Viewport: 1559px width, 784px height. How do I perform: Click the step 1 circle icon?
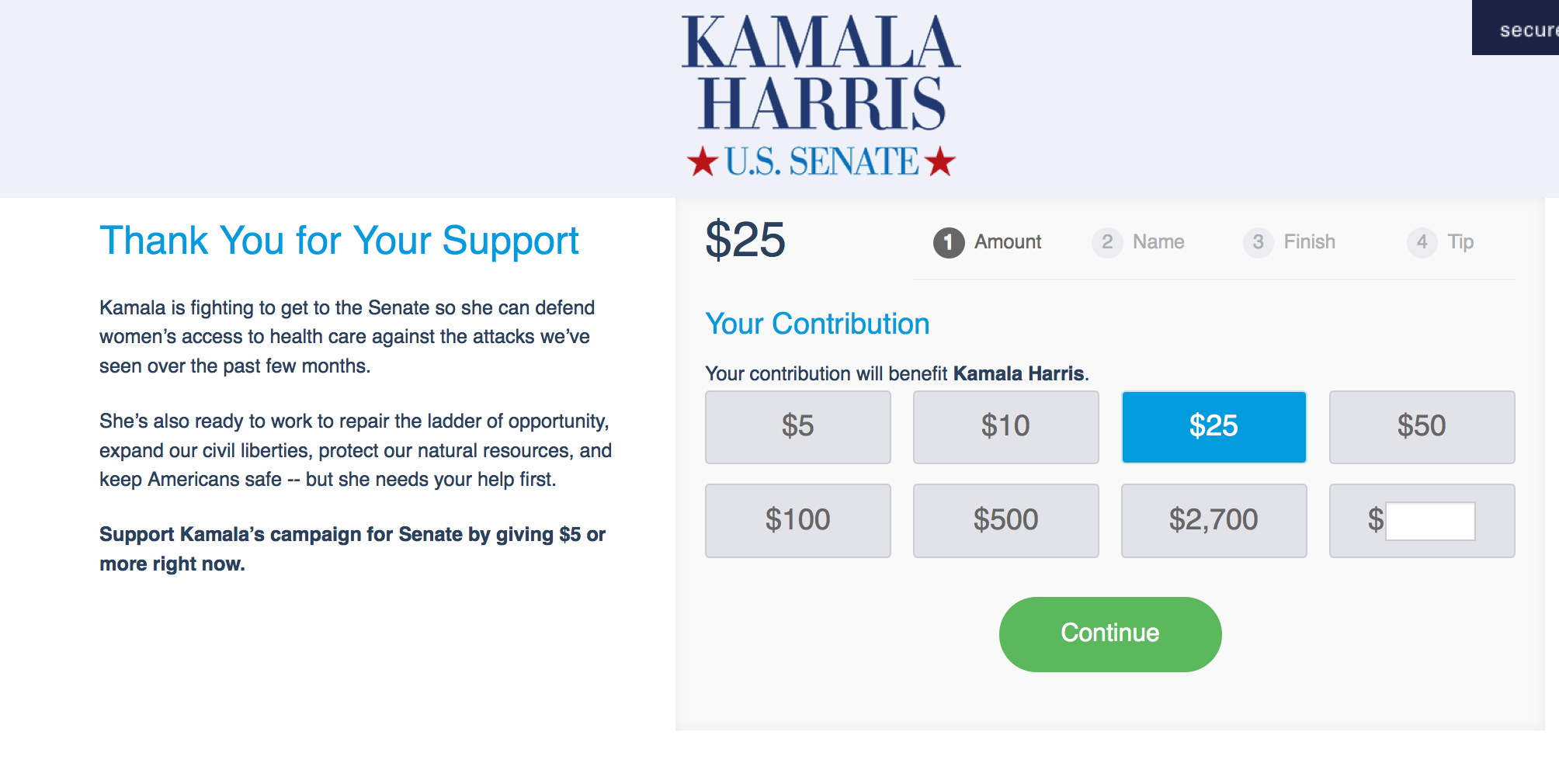tap(948, 242)
